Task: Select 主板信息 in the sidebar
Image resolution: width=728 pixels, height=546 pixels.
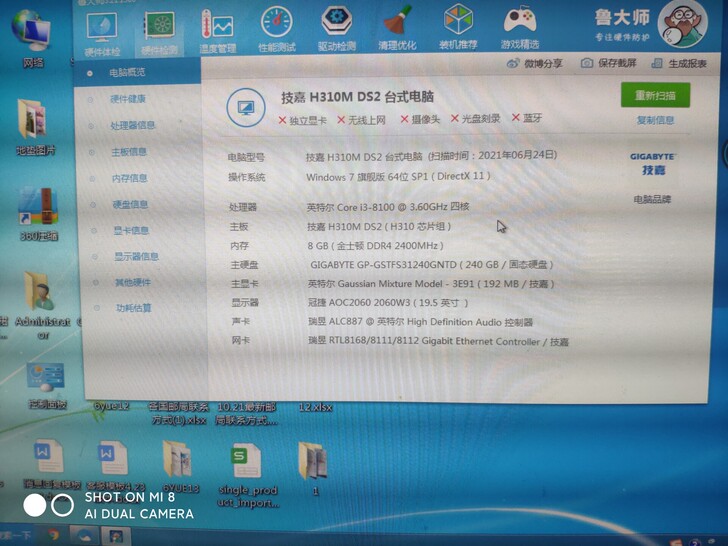Action: [x=129, y=152]
